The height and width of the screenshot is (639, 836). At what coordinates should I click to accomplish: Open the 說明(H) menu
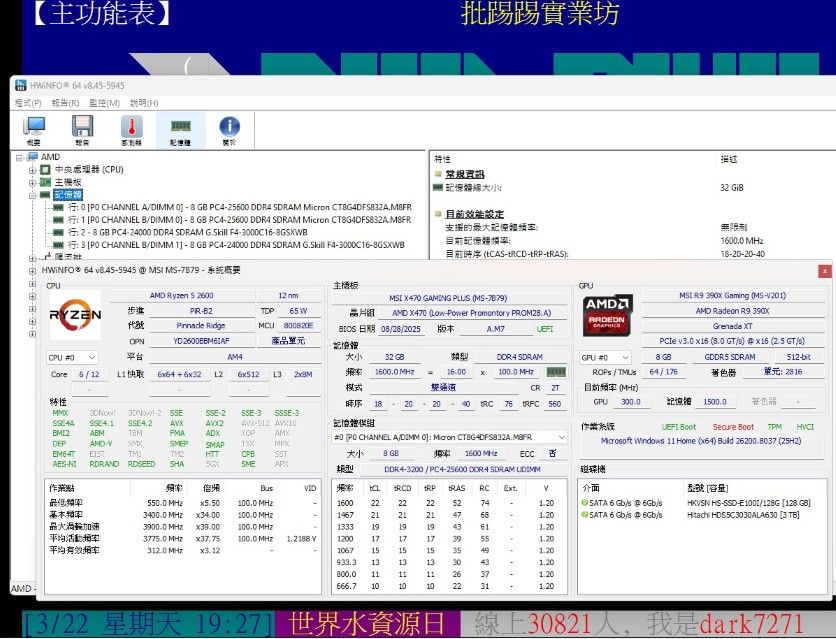(x=144, y=103)
